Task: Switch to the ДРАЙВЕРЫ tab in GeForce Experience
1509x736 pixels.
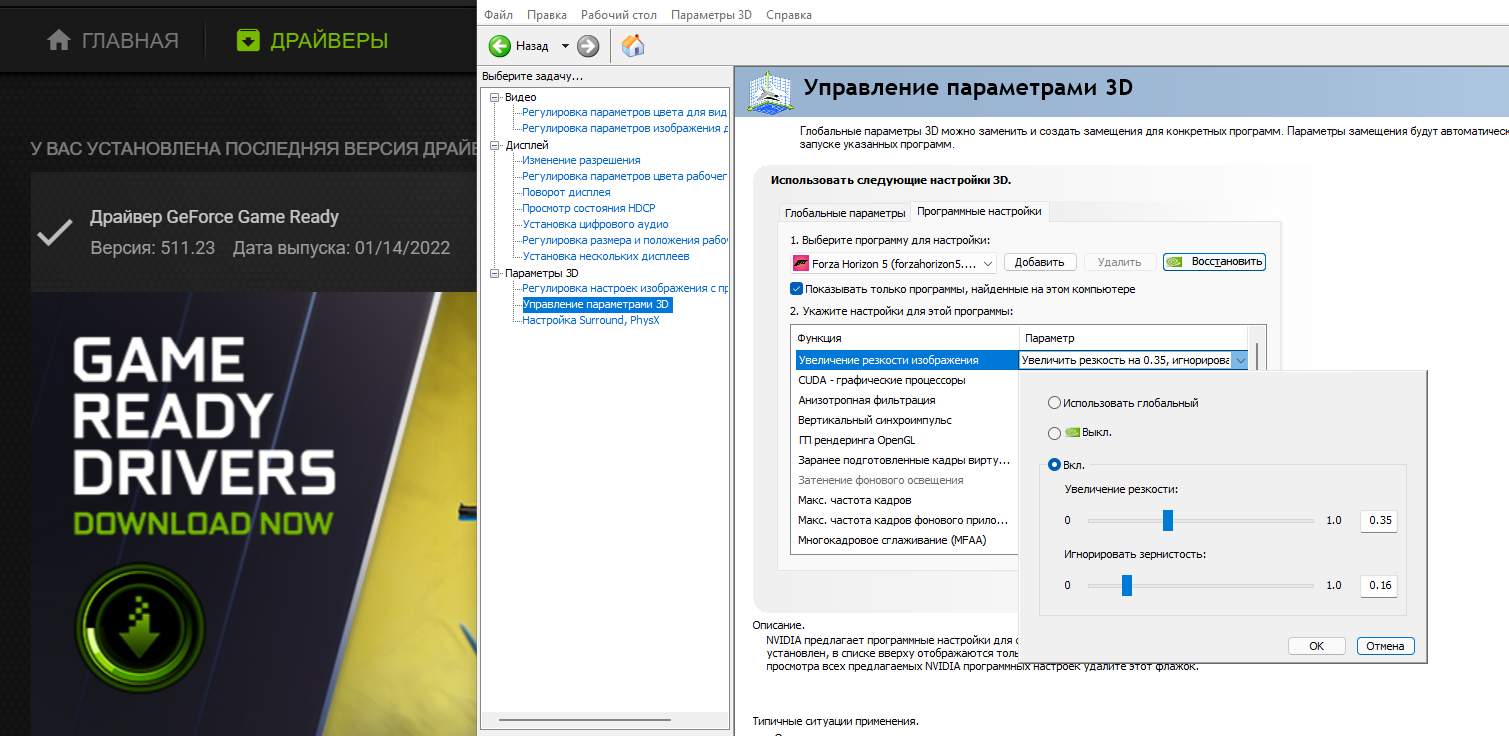Action: point(312,41)
